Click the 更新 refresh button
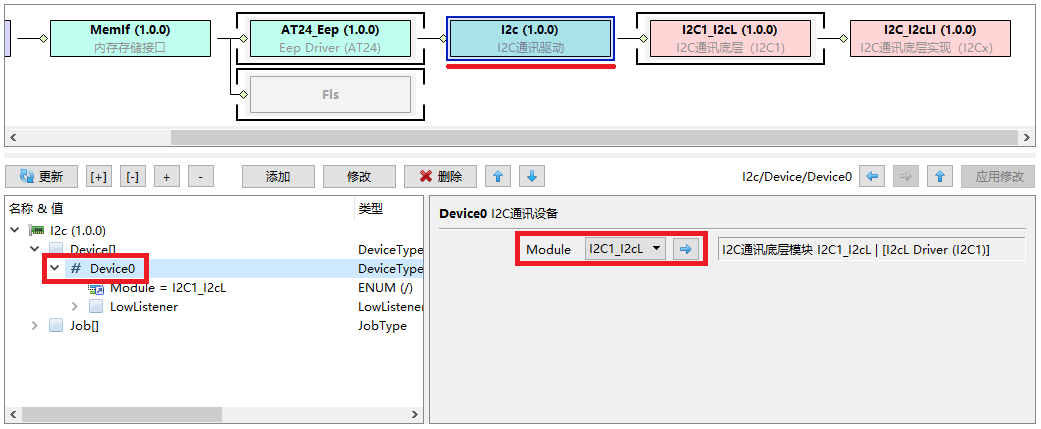1041x429 pixels. point(42,177)
